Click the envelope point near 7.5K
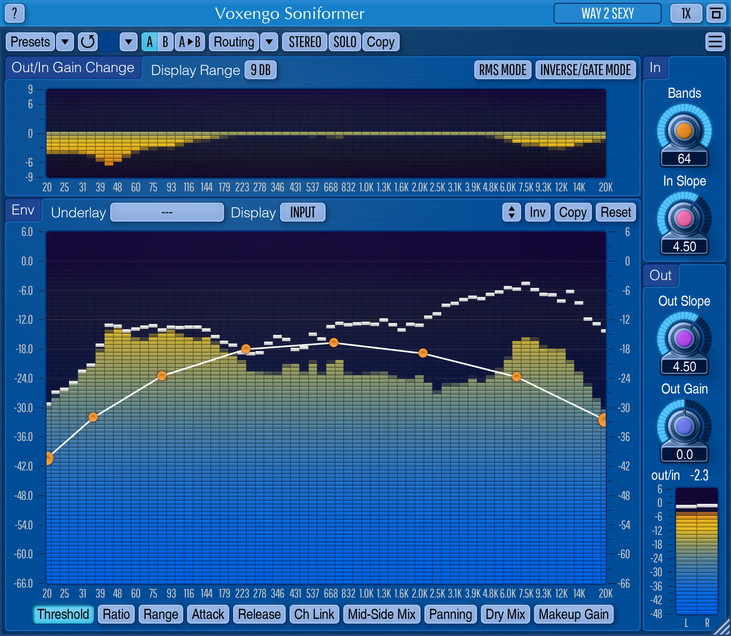731x636 pixels. point(517,377)
